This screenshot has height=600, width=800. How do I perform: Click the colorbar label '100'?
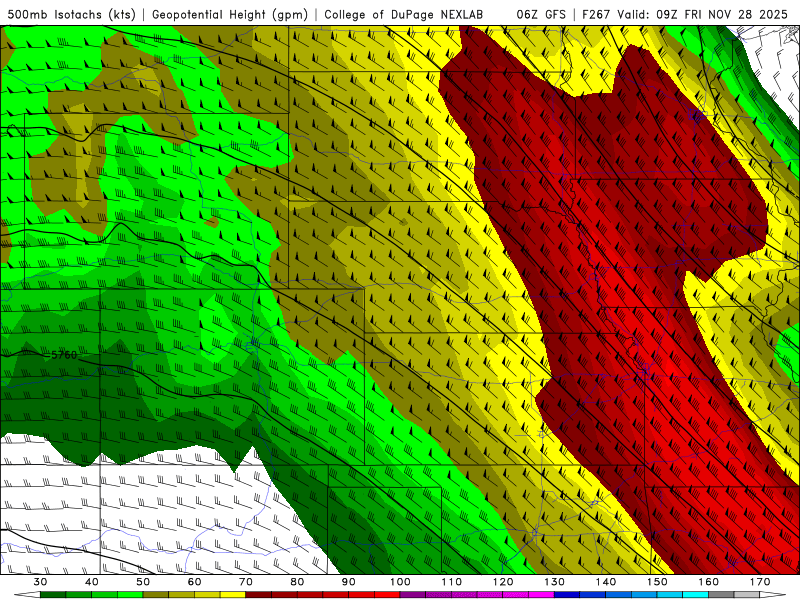point(400,582)
